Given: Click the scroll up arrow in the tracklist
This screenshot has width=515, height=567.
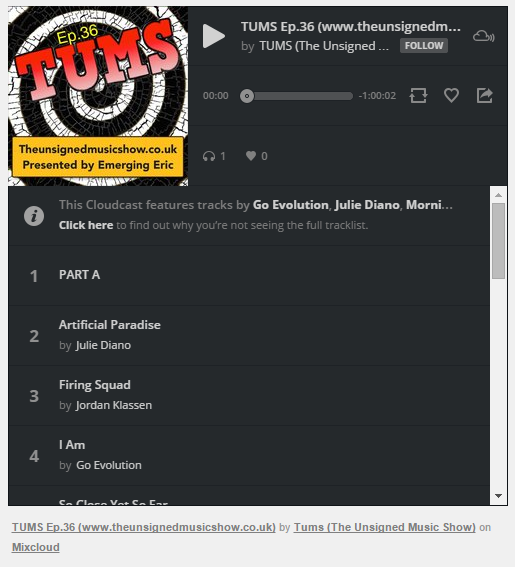Looking at the screenshot, I should [x=498, y=195].
